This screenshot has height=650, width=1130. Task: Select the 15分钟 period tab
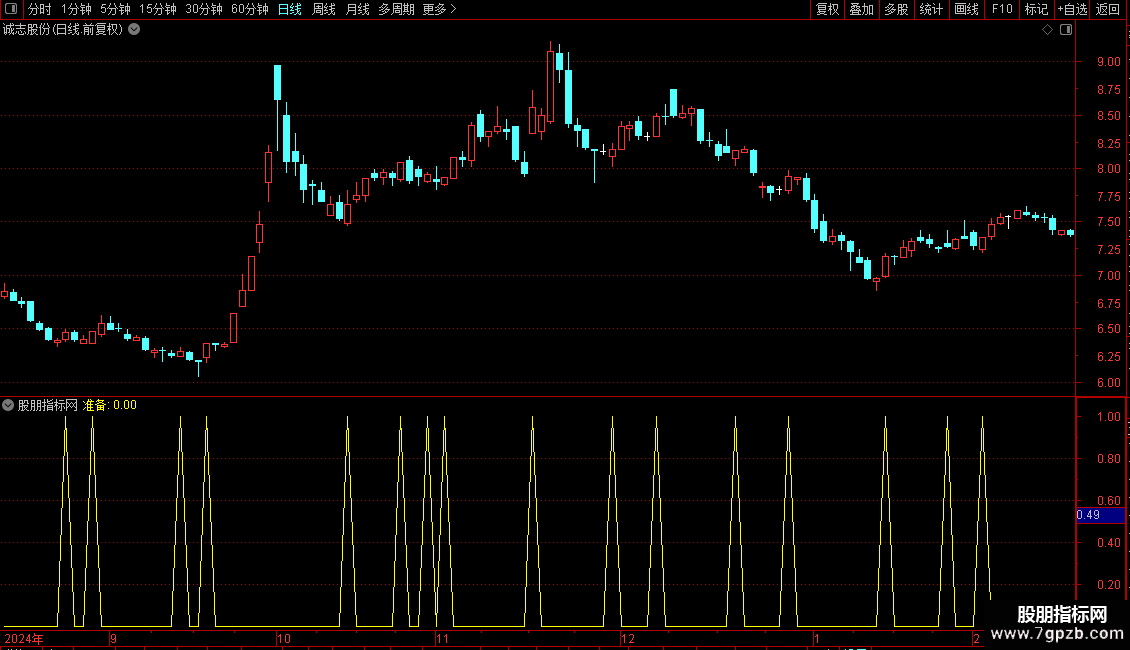tap(157, 9)
